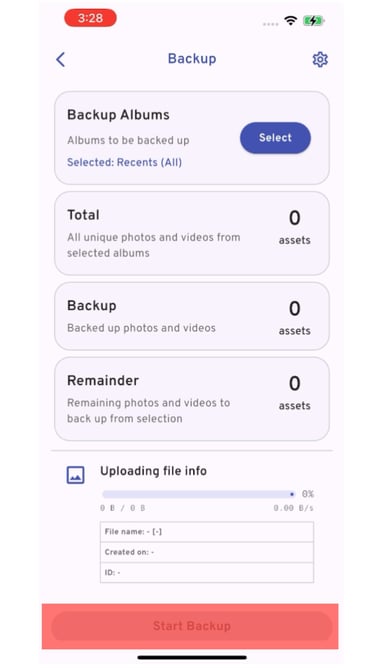Tap the battery charging indicator

click(314, 20)
